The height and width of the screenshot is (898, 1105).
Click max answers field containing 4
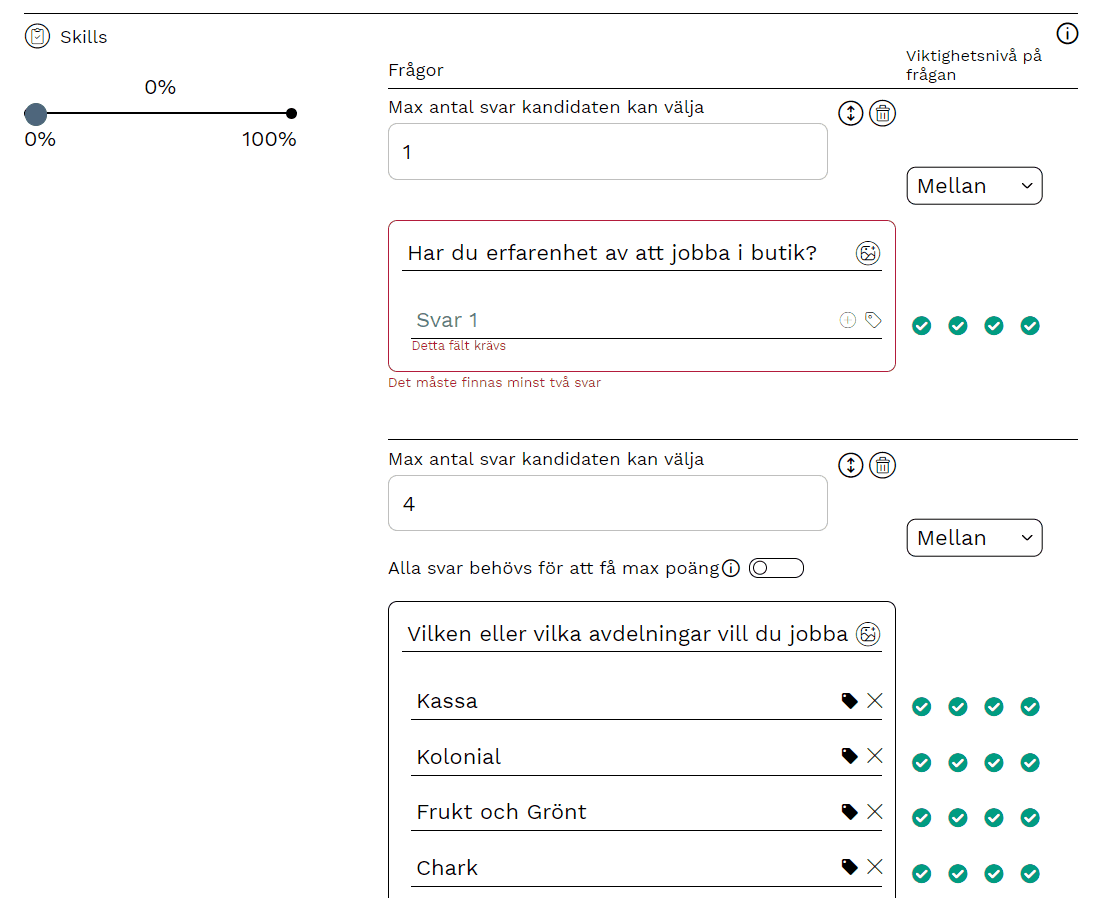coord(607,503)
